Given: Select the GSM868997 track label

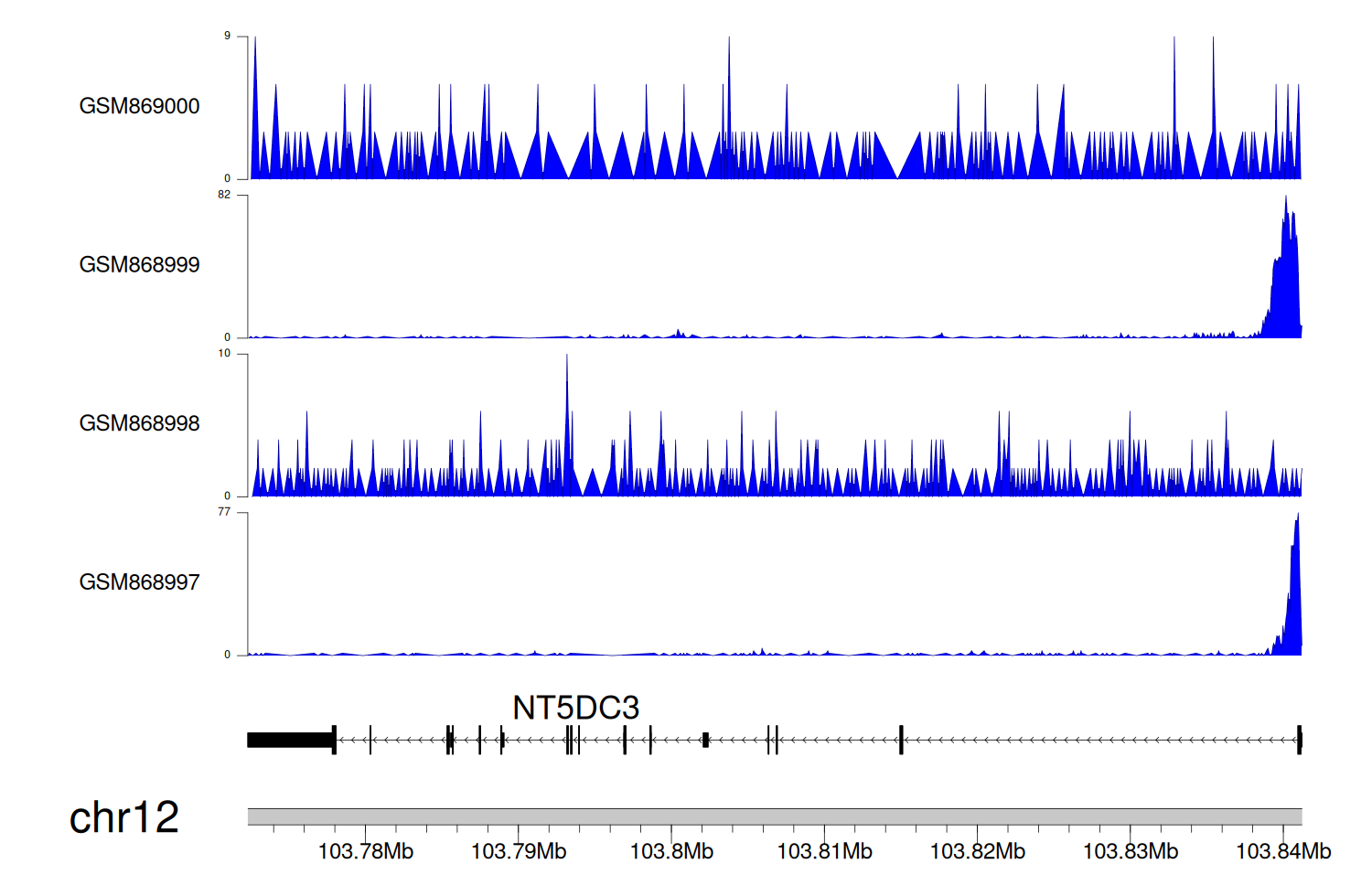Looking at the screenshot, I should [x=139, y=582].
